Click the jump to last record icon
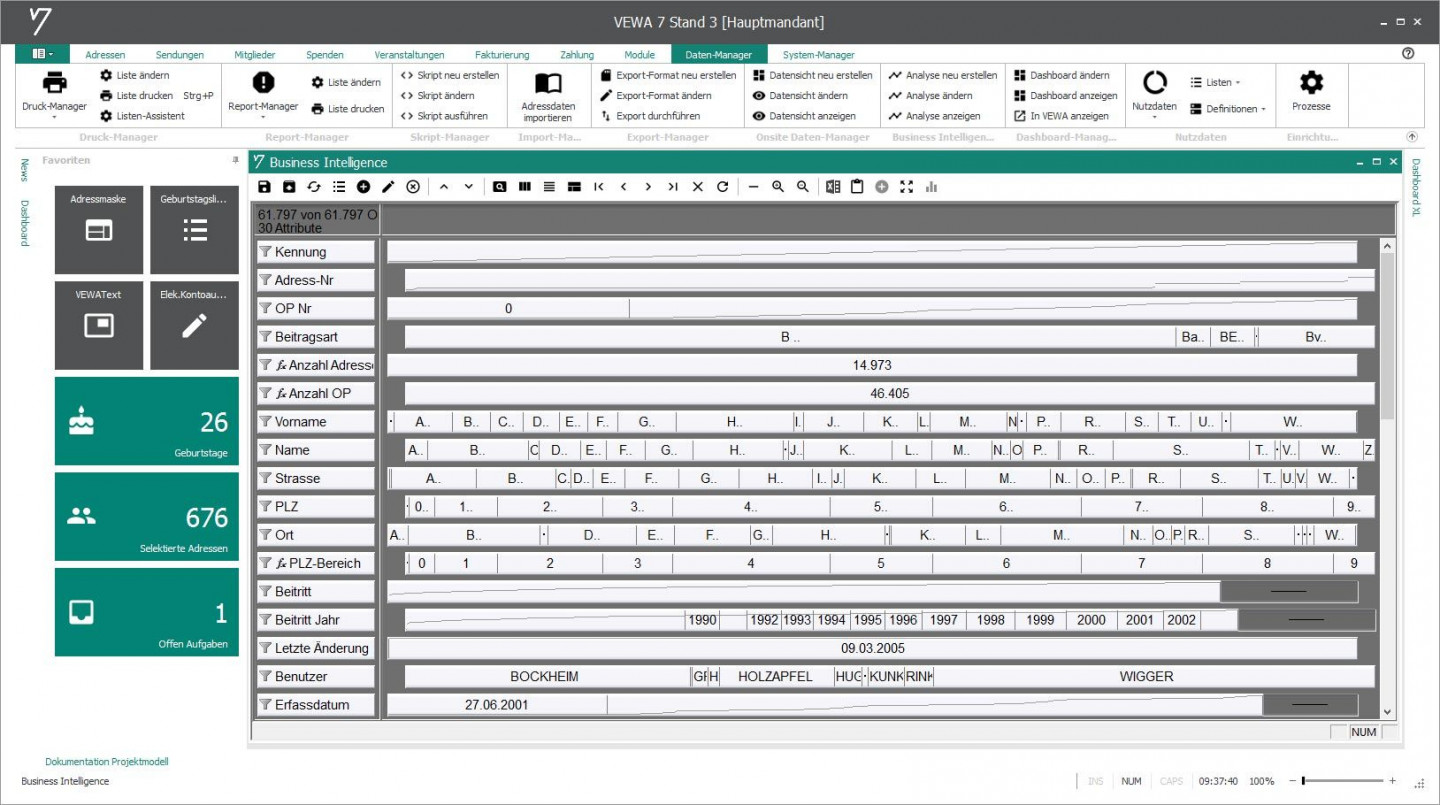Viewport: 1440px width, 805px height. (673, 186)
